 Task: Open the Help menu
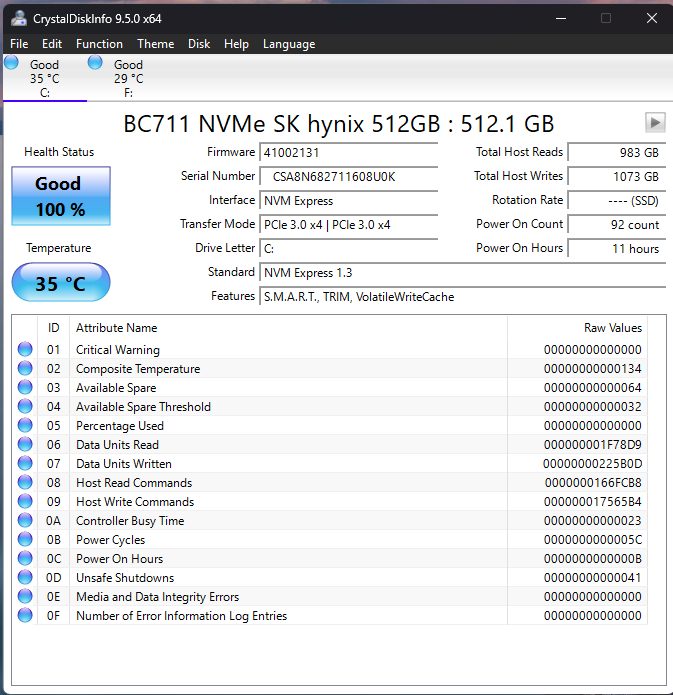[236, 44]
